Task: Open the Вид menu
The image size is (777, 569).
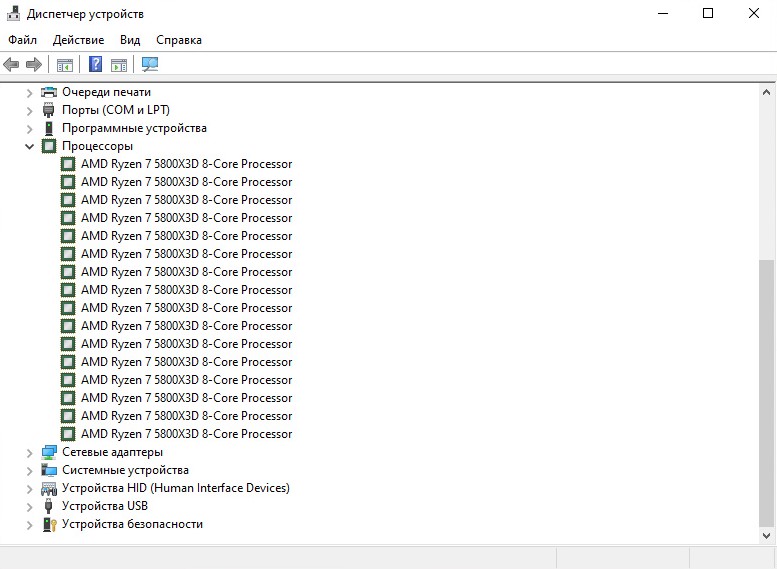Action: [x=130, y=40]
